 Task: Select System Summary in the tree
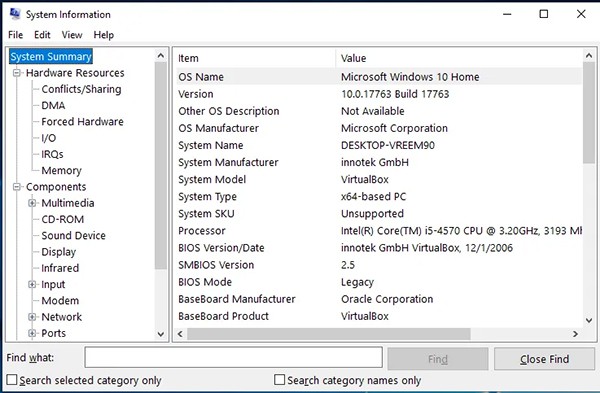tap(51, 57)
